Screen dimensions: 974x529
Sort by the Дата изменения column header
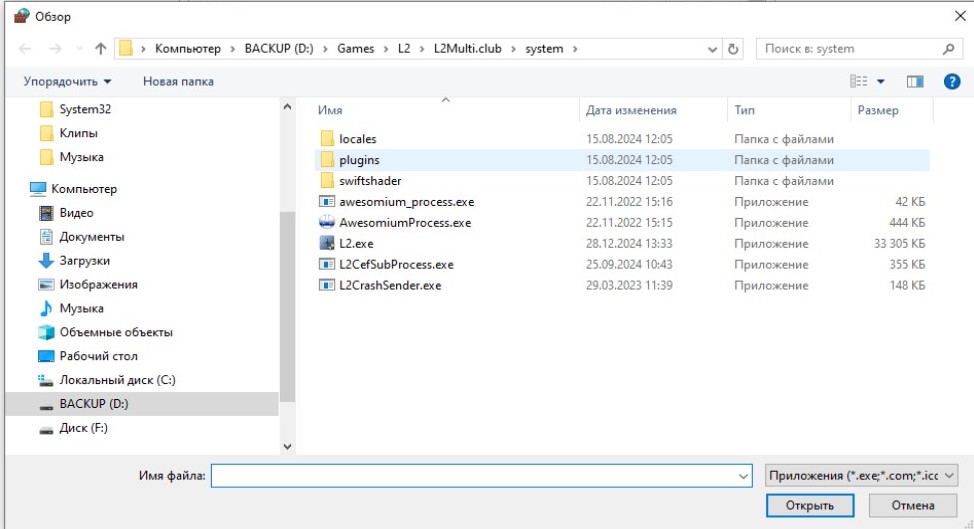point(631,110)
